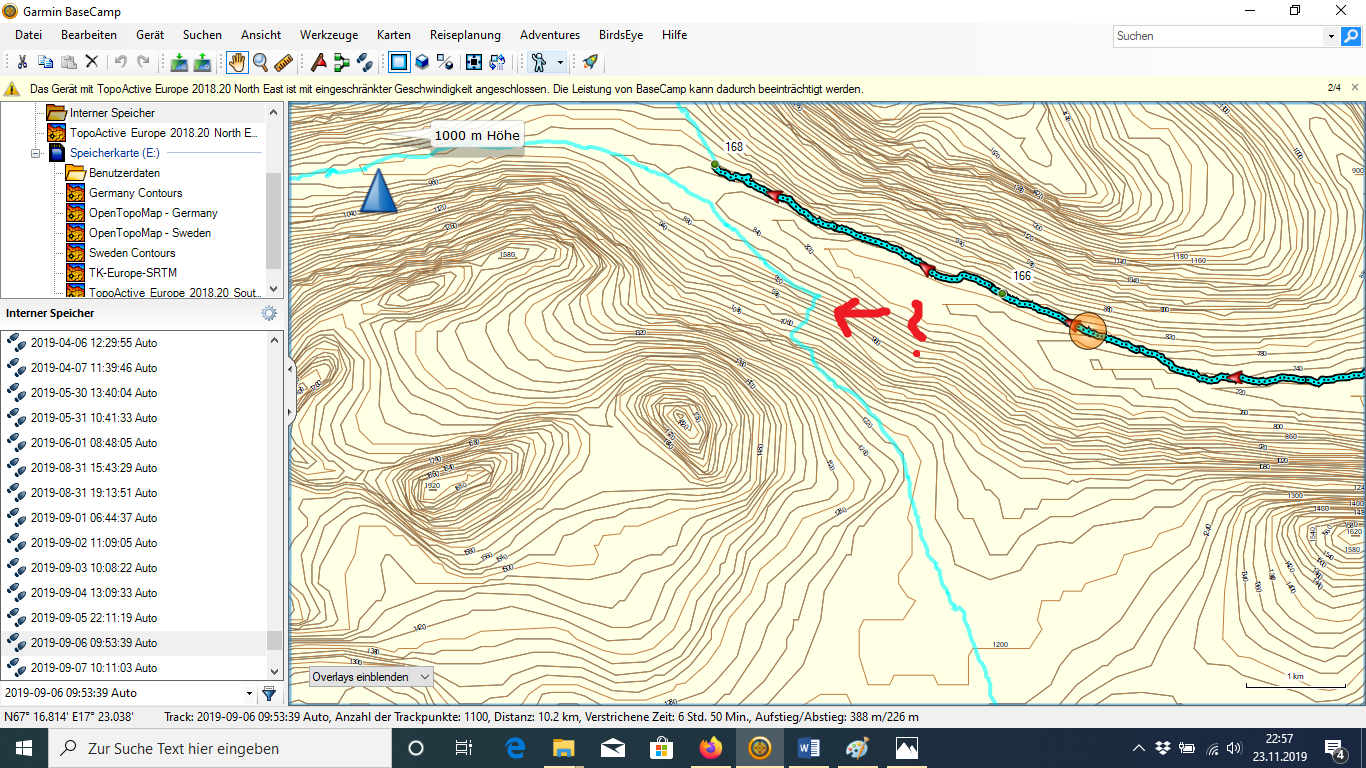Screen dimensions: 1366x768
Task: Open the Karten menu
Action: pos(394,35)
